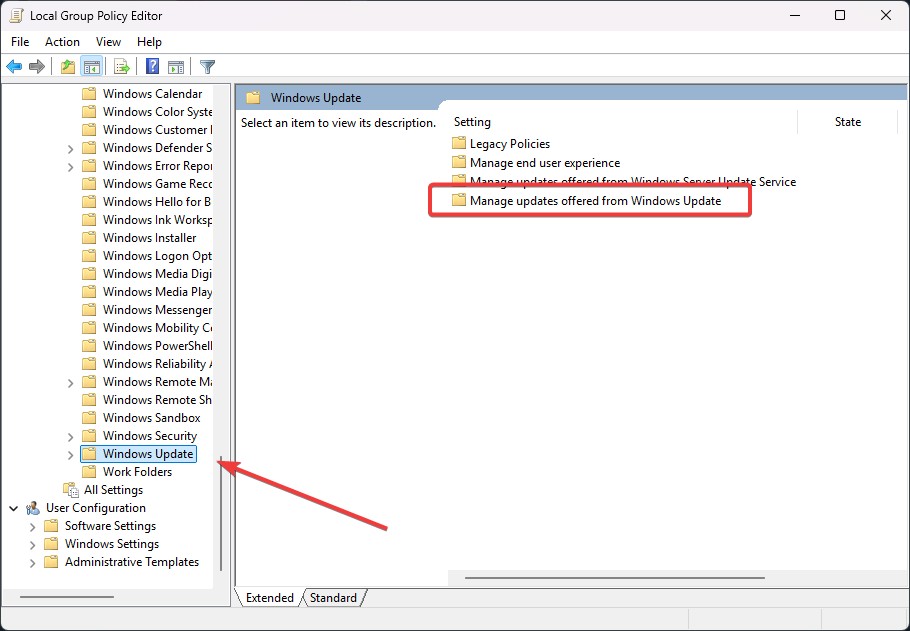
Task: Expand the Windows Defender tree node
Action: click(x=70, y=149)
